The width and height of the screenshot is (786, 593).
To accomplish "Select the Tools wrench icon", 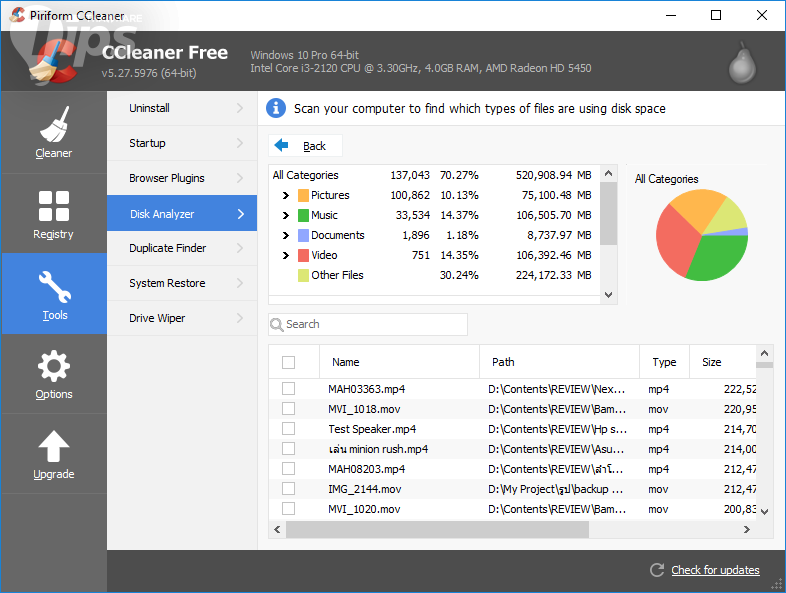I will [54, 287].
